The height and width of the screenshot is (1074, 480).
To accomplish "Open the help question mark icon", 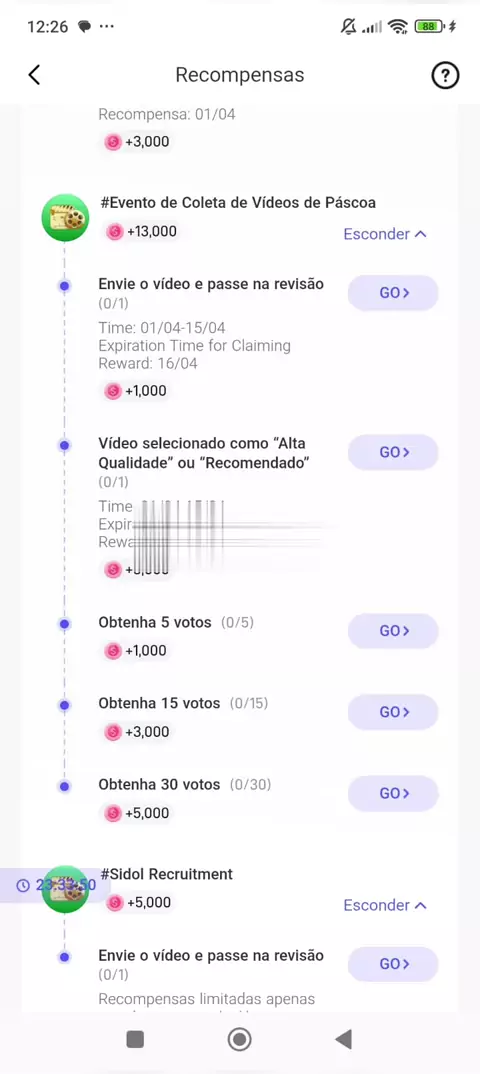I will (445, 75).
